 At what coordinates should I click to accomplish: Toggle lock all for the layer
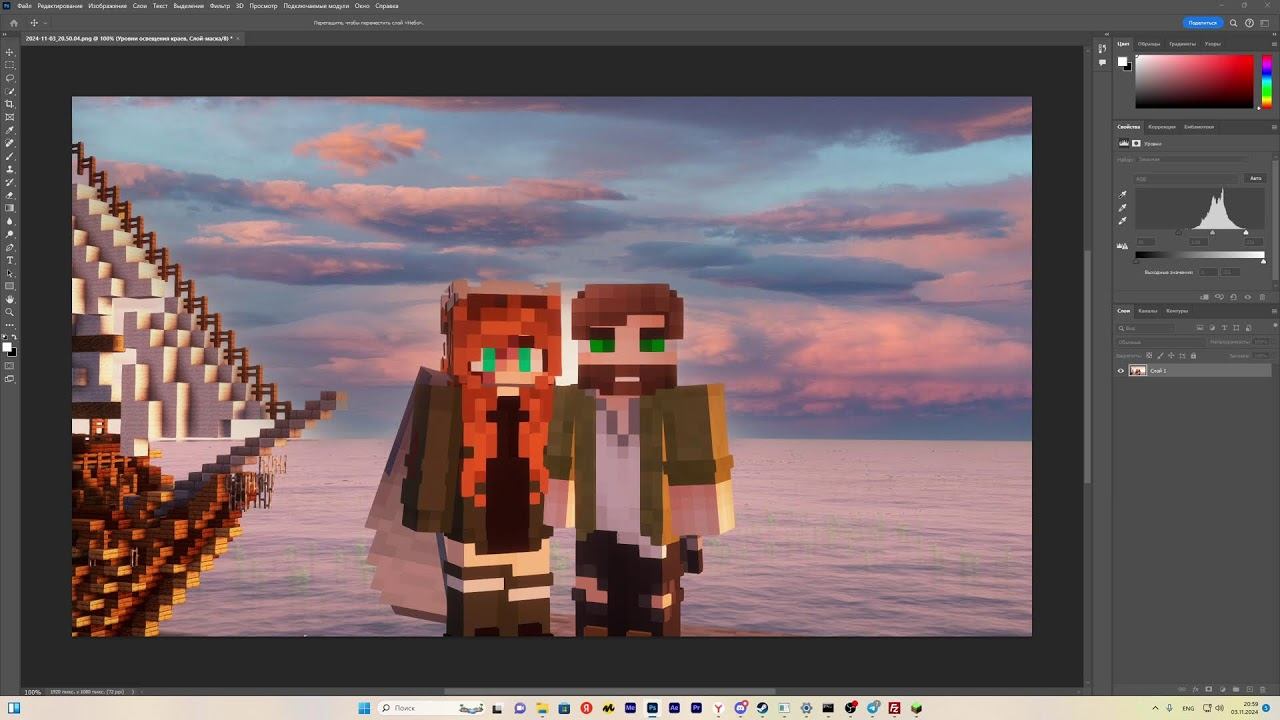[x=1193, y=355]
